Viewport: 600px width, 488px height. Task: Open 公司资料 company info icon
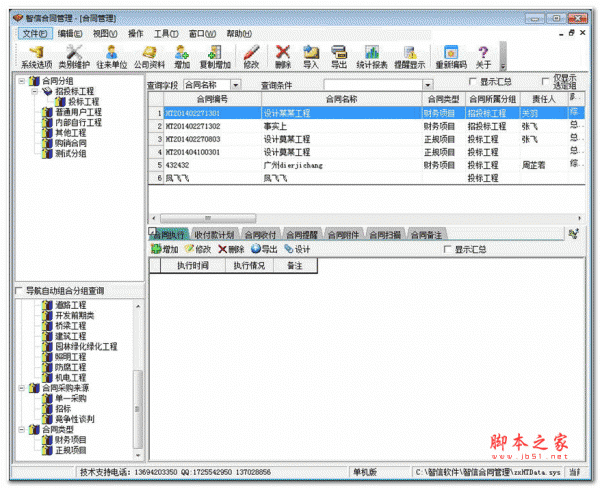[149, 57]
